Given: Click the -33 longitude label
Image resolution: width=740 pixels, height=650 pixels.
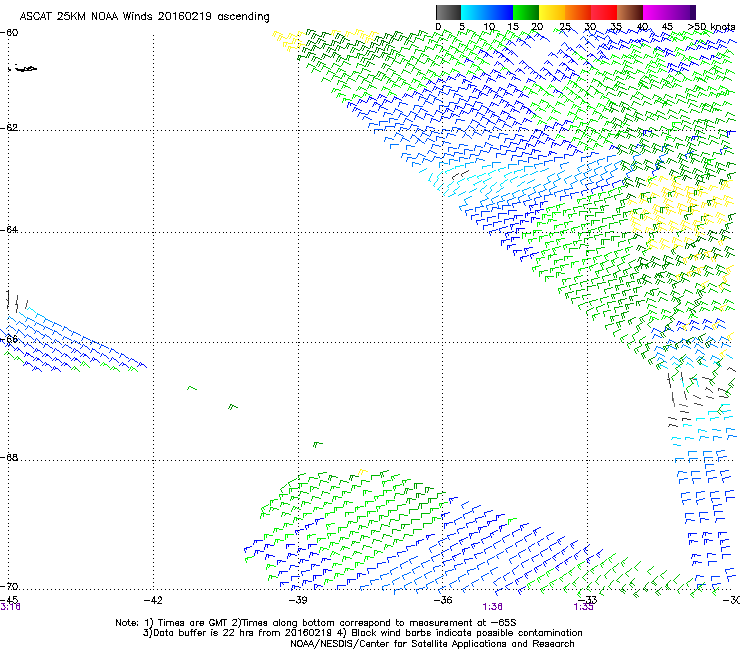Looking at the screenshot, I should [x=588, y=600].
